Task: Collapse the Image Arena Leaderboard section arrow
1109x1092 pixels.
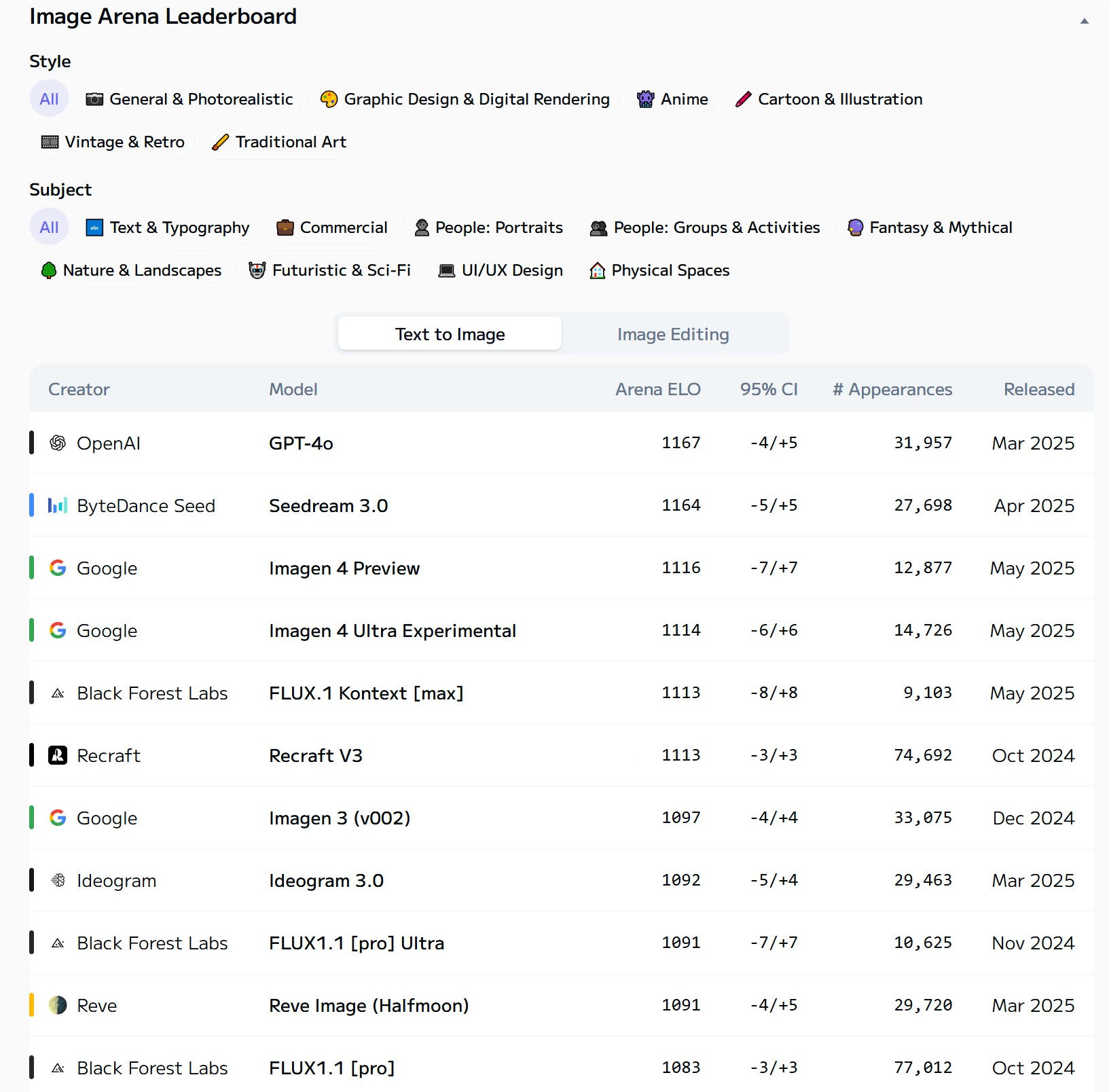Action: [x=1085, y=21]
